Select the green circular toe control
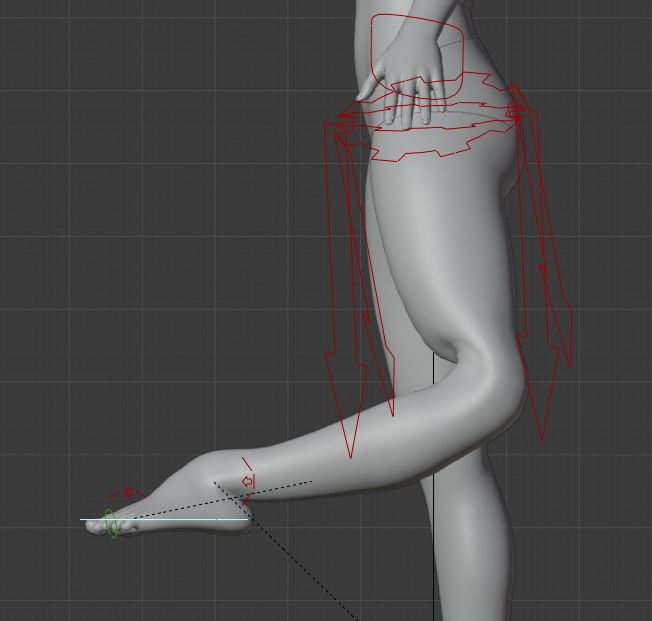 click(111, 523)
